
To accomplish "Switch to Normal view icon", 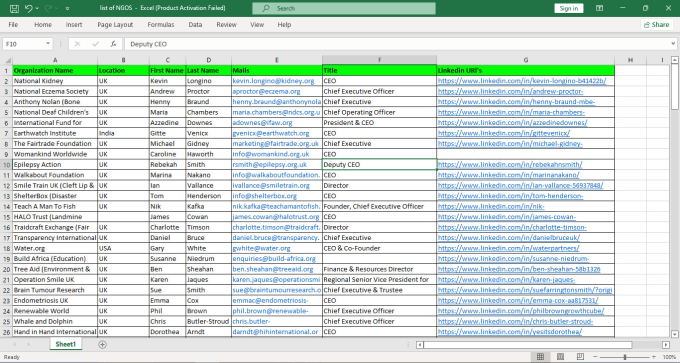I will click(540, 356).
